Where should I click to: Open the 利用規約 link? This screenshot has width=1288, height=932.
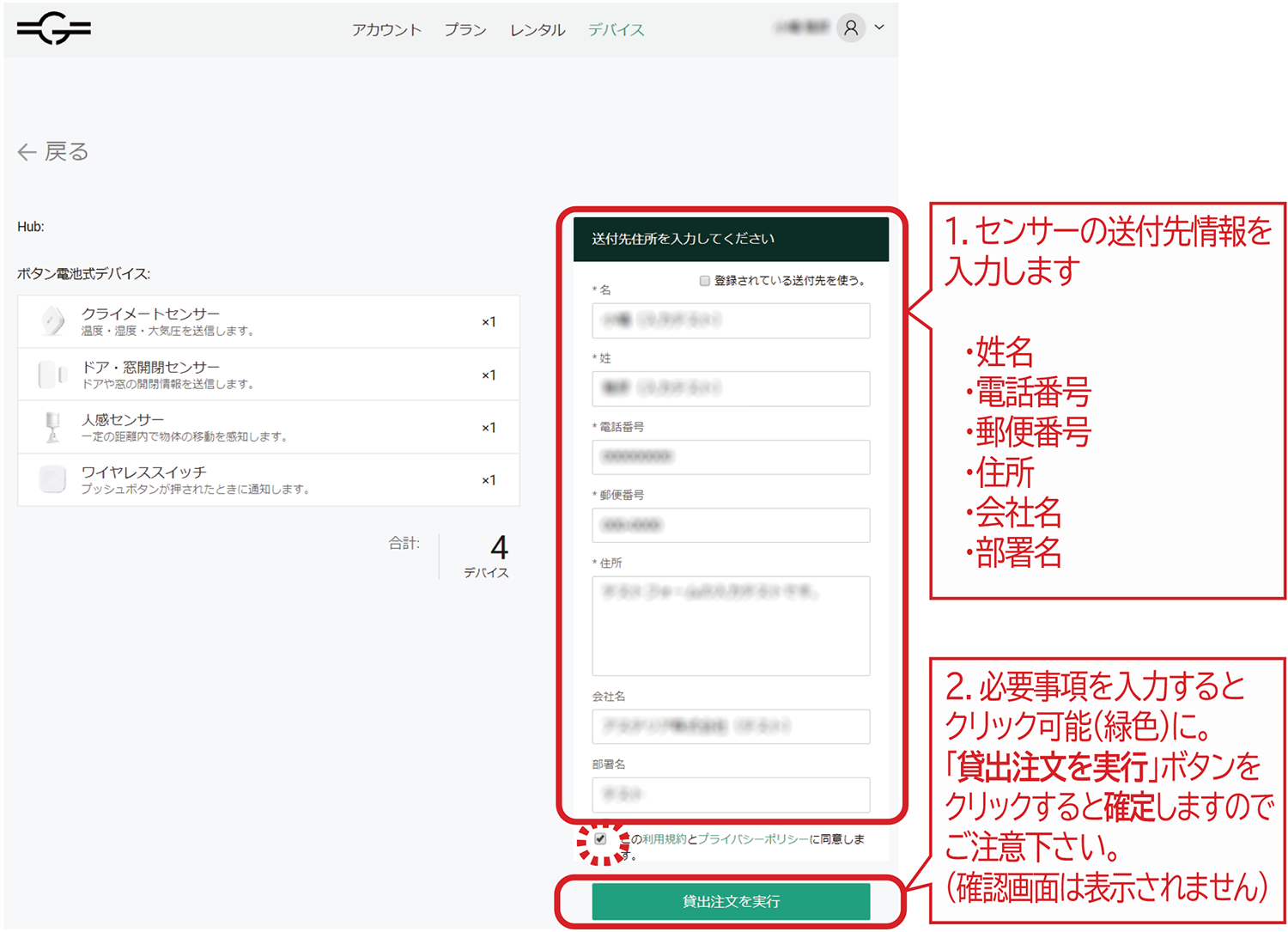pos(665,839)
